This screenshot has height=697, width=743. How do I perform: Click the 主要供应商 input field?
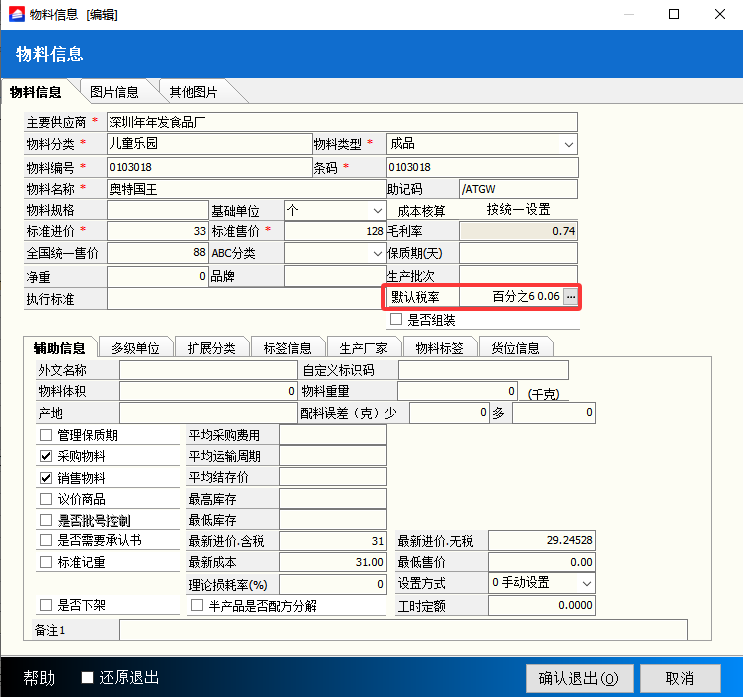coord(342,122)
